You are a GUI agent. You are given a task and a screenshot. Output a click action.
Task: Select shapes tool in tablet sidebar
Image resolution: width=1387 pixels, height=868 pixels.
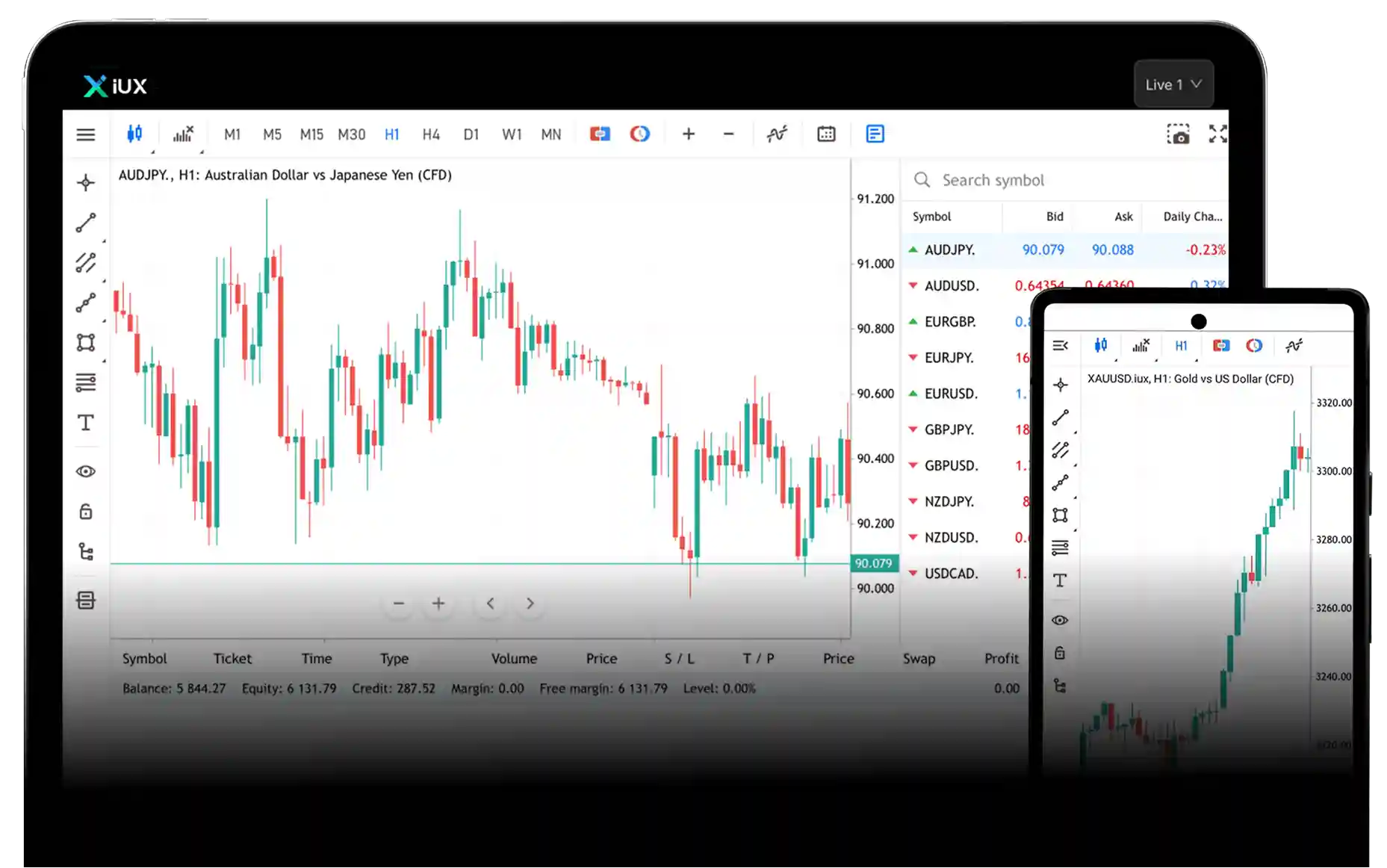[86, 342]
